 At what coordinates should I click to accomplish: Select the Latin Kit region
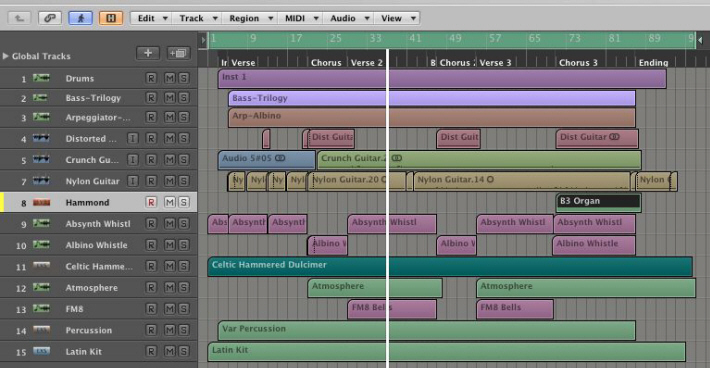point(446,351)
